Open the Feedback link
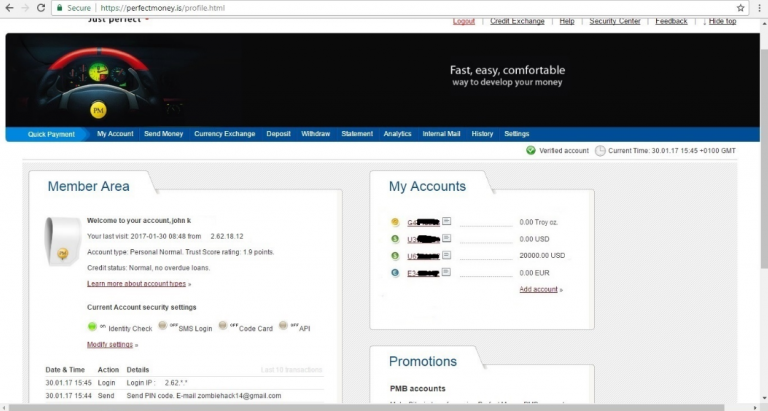This screenshot has width=768, height=411. pos(671,21)
